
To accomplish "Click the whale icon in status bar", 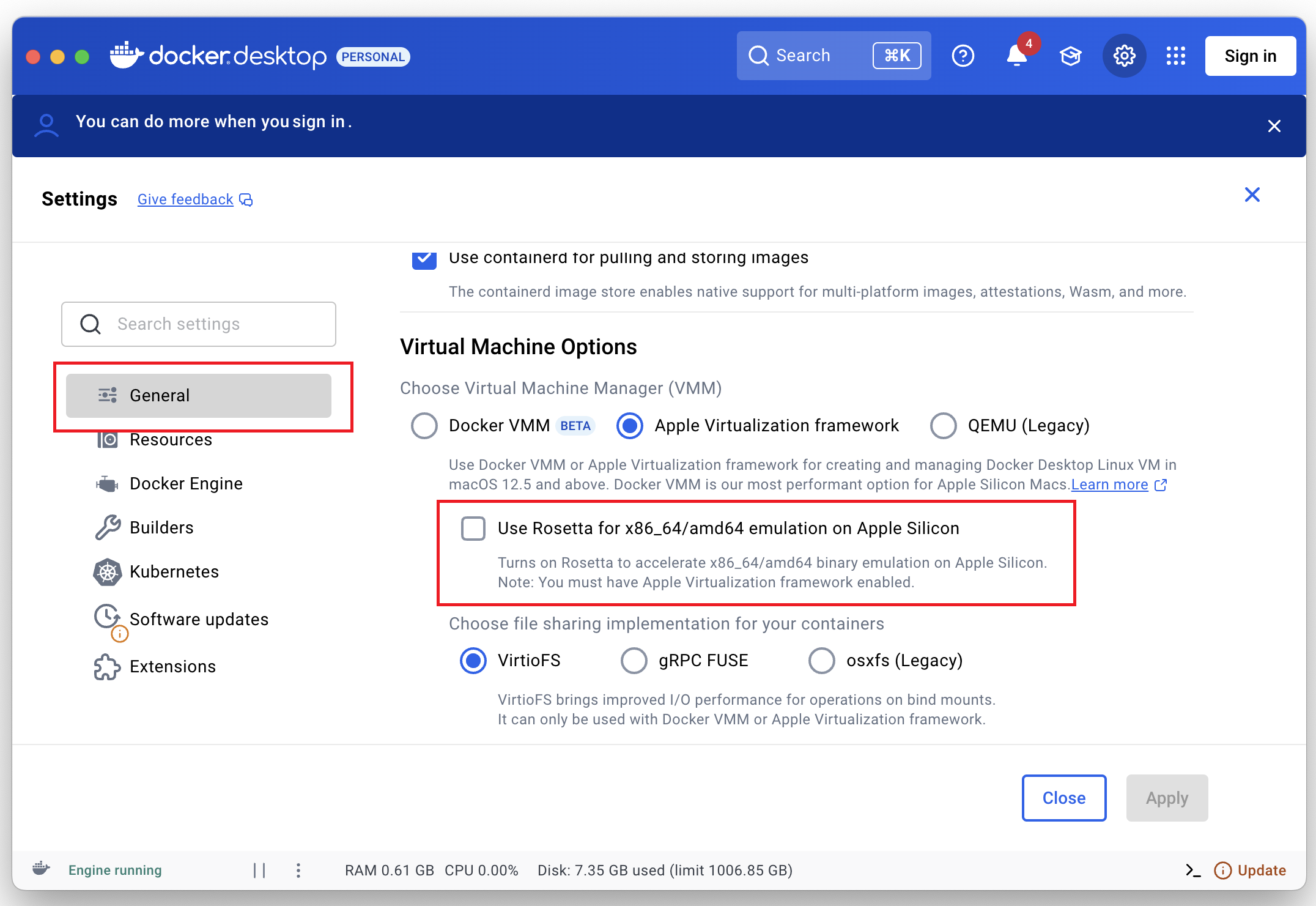I will [x=41, y=869].
